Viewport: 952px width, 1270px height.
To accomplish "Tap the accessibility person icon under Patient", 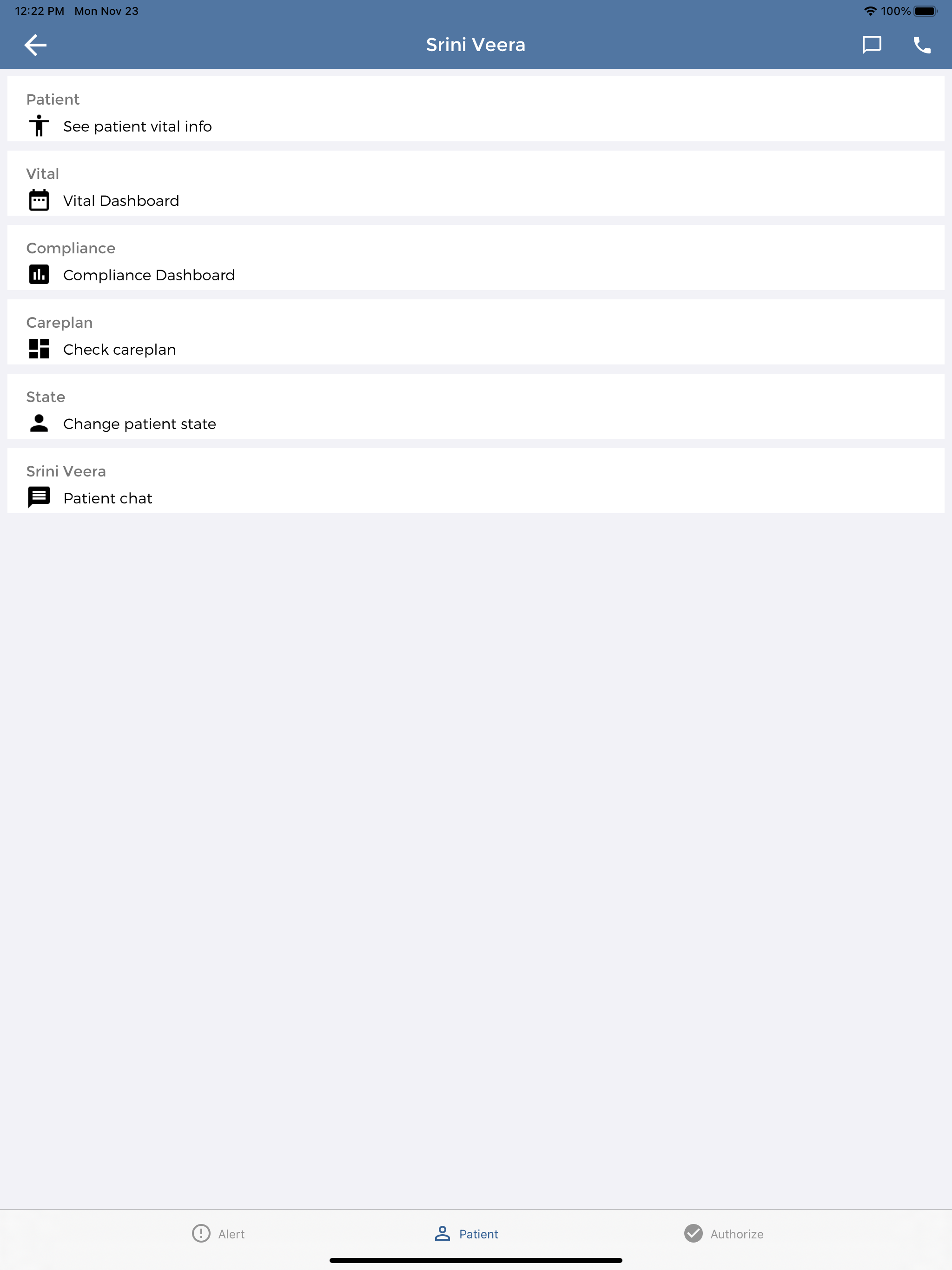I will point(39,126).
